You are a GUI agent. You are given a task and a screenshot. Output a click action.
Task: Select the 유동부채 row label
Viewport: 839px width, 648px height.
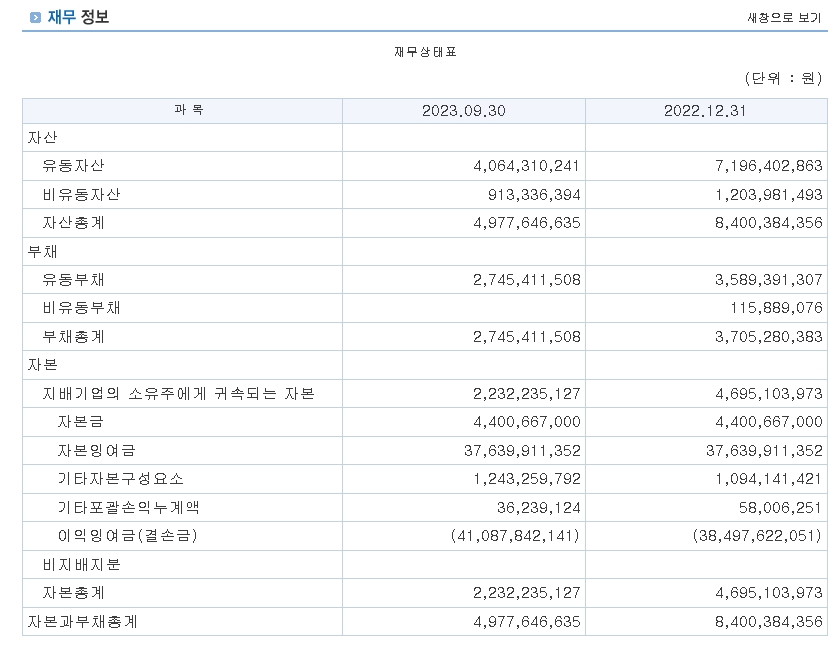[x=73, y=280]
